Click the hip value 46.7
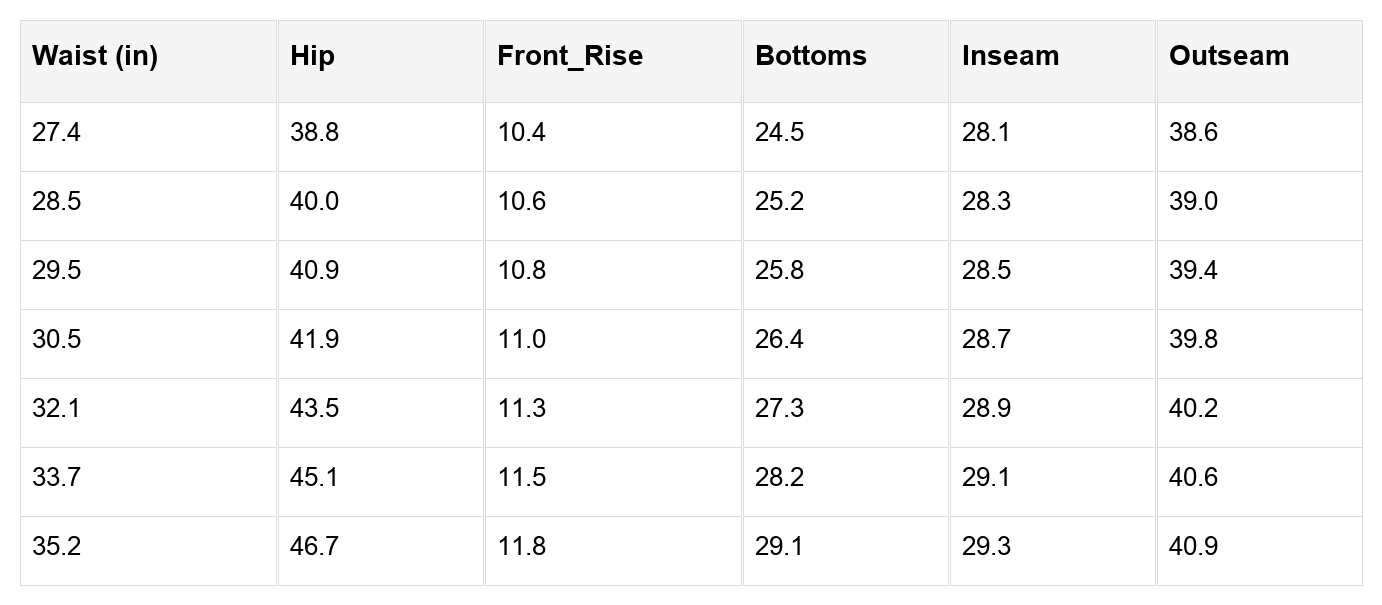 [314, 547]
